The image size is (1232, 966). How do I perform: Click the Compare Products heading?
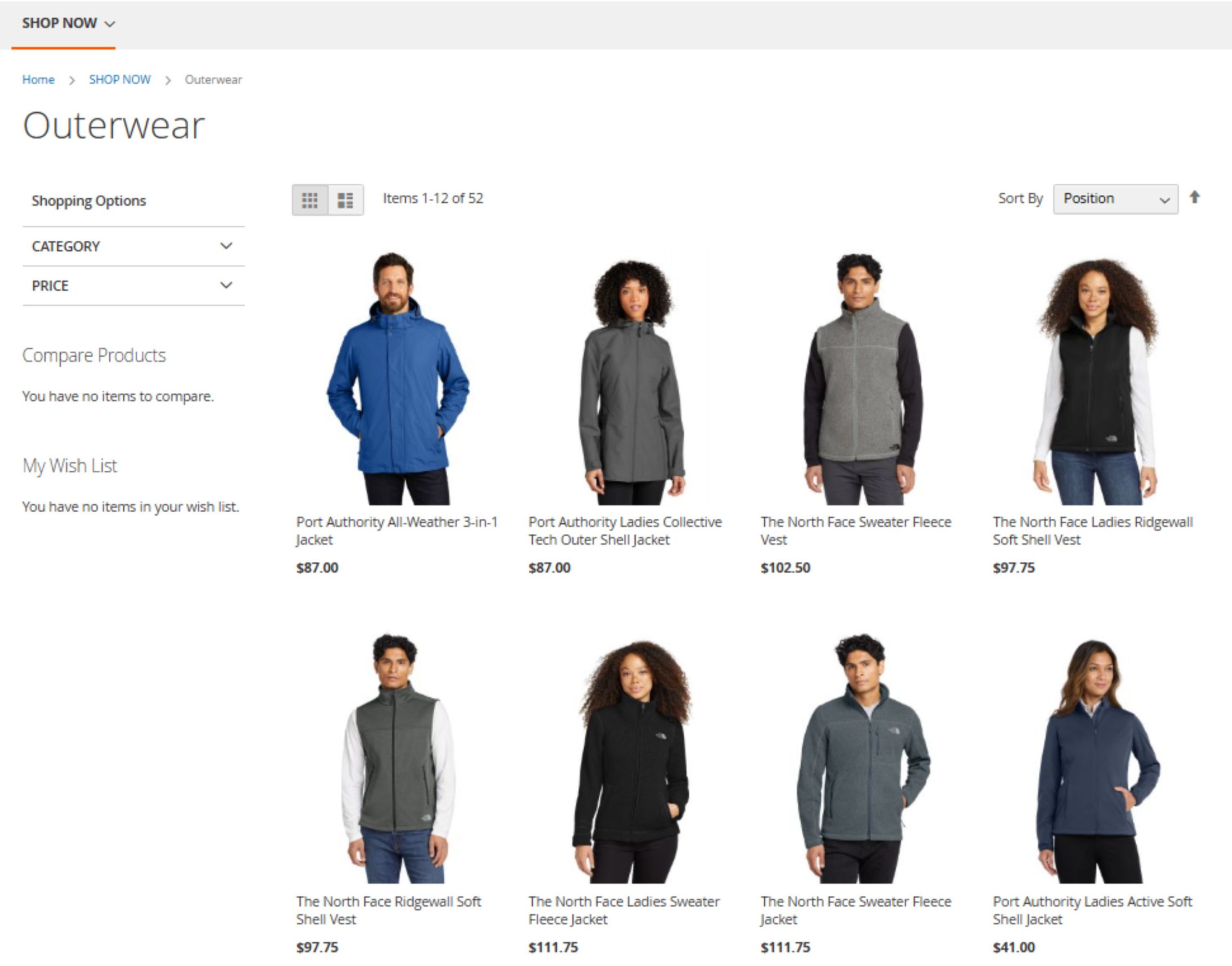click(94, 355)
